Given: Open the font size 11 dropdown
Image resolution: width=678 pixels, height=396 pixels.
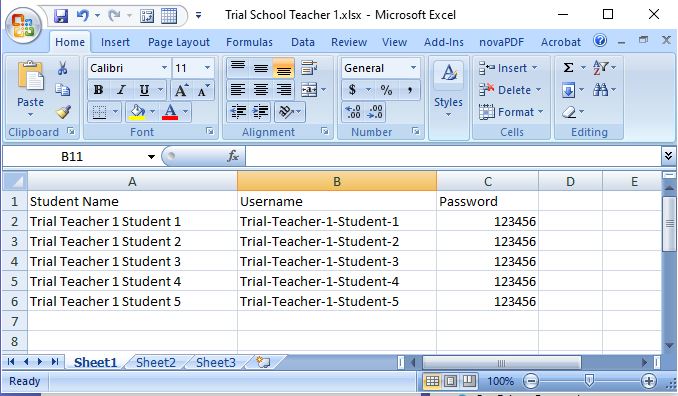Looking at the screenshot, I should 207,68.
